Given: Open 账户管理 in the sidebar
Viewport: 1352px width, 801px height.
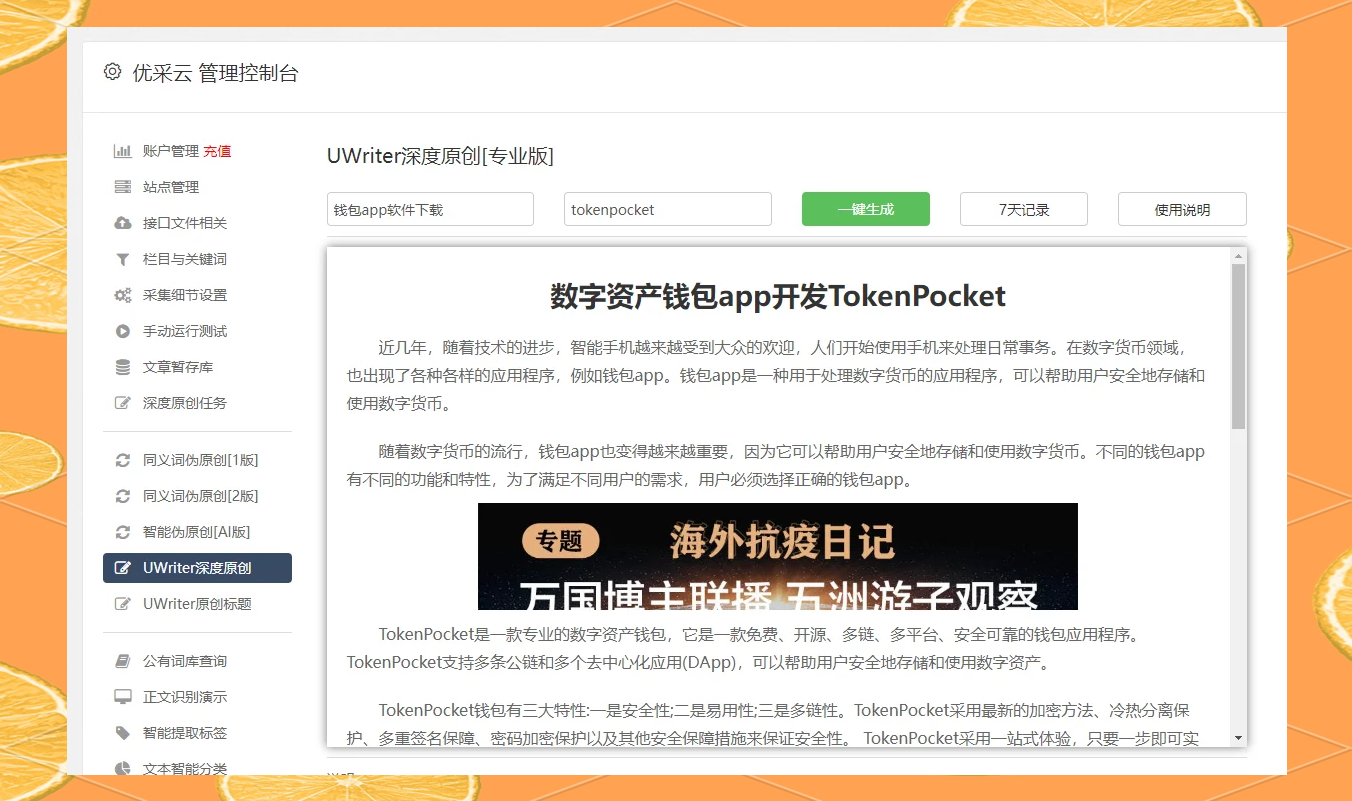Looking at the screenshot, I should click(171, 151).
